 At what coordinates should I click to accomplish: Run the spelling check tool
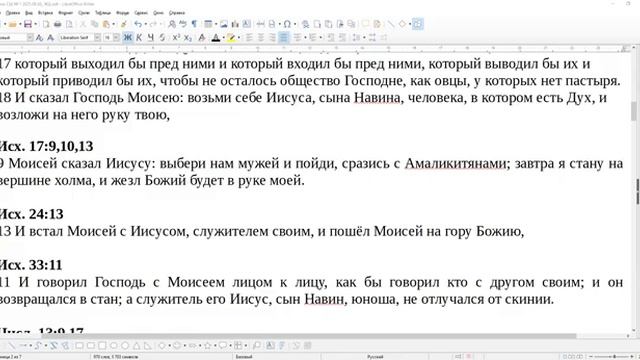coord(183,24)
